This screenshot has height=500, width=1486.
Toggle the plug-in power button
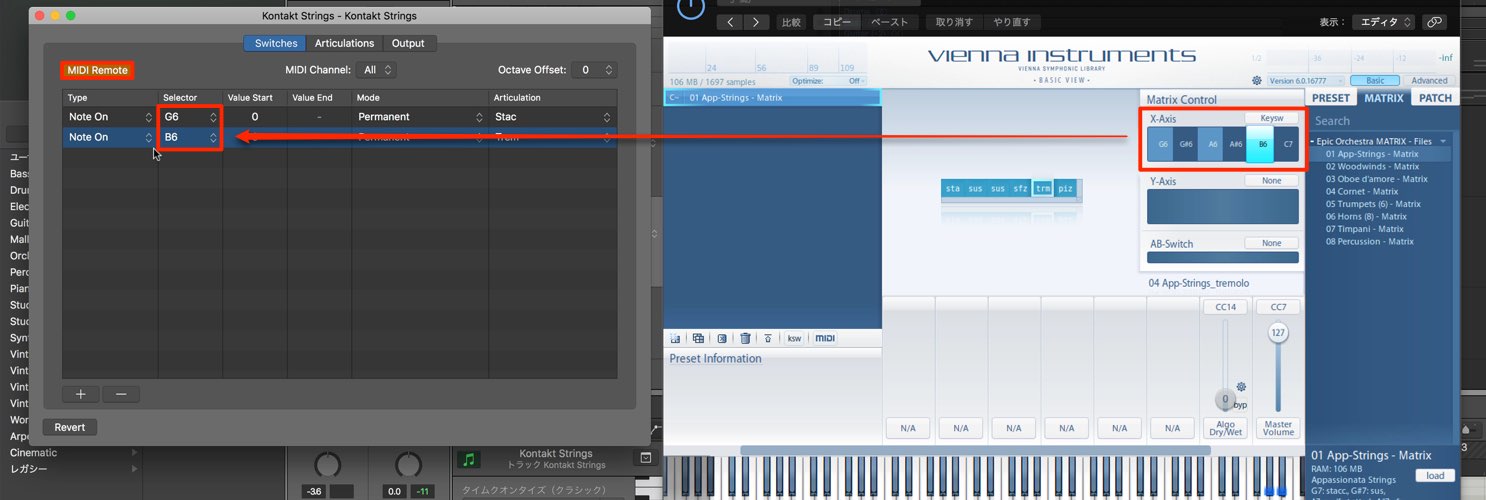click(x=690, y=8)
